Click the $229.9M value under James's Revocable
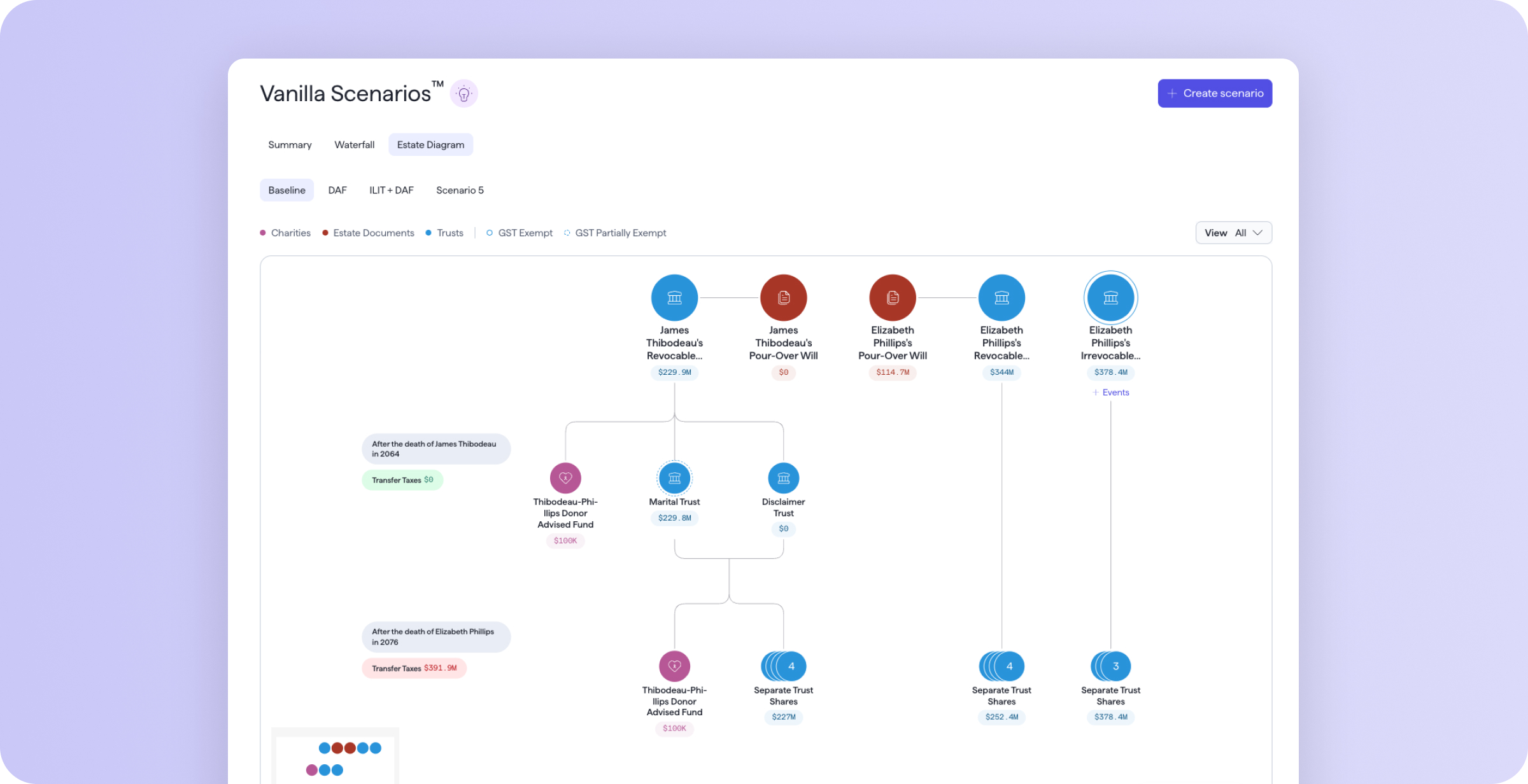This screenshot has height=784, width=1528. pyautogui.click(x=674, y=372)
